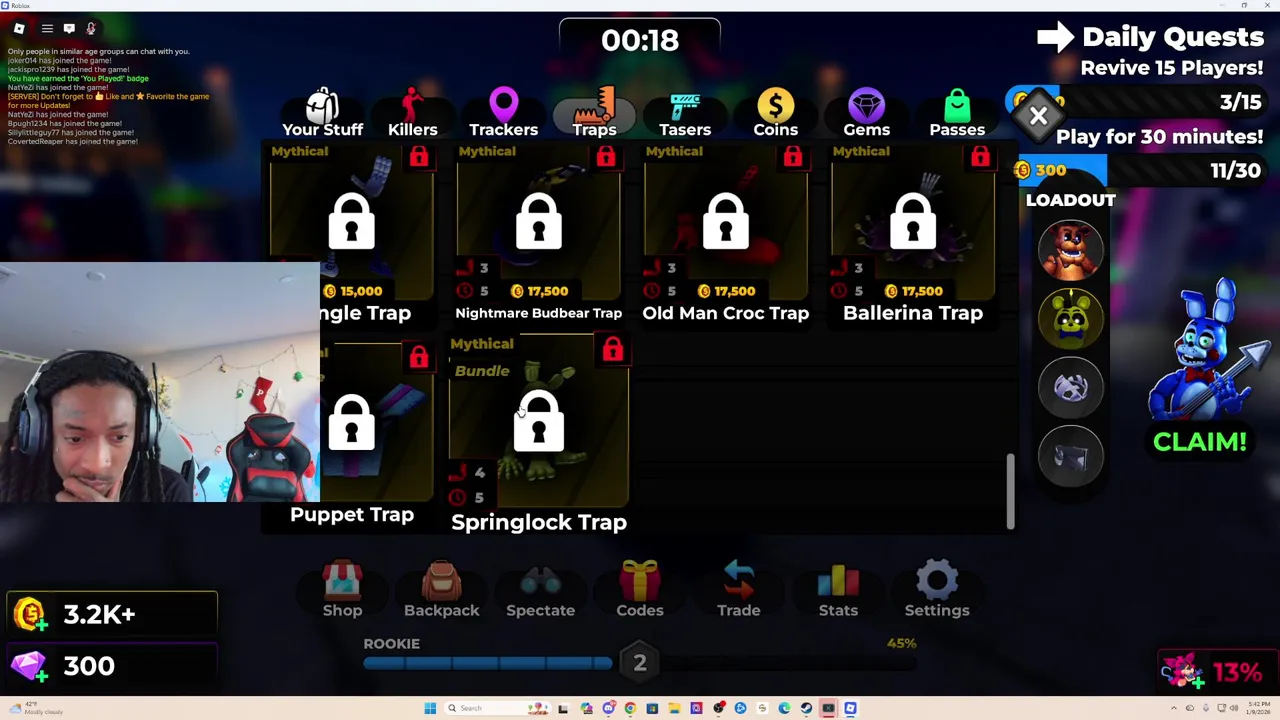Viewport: 1280px width, 720px height.
Task: Click the 17,500 price on Ballerina Trap
Action: (x=913, y=291)
